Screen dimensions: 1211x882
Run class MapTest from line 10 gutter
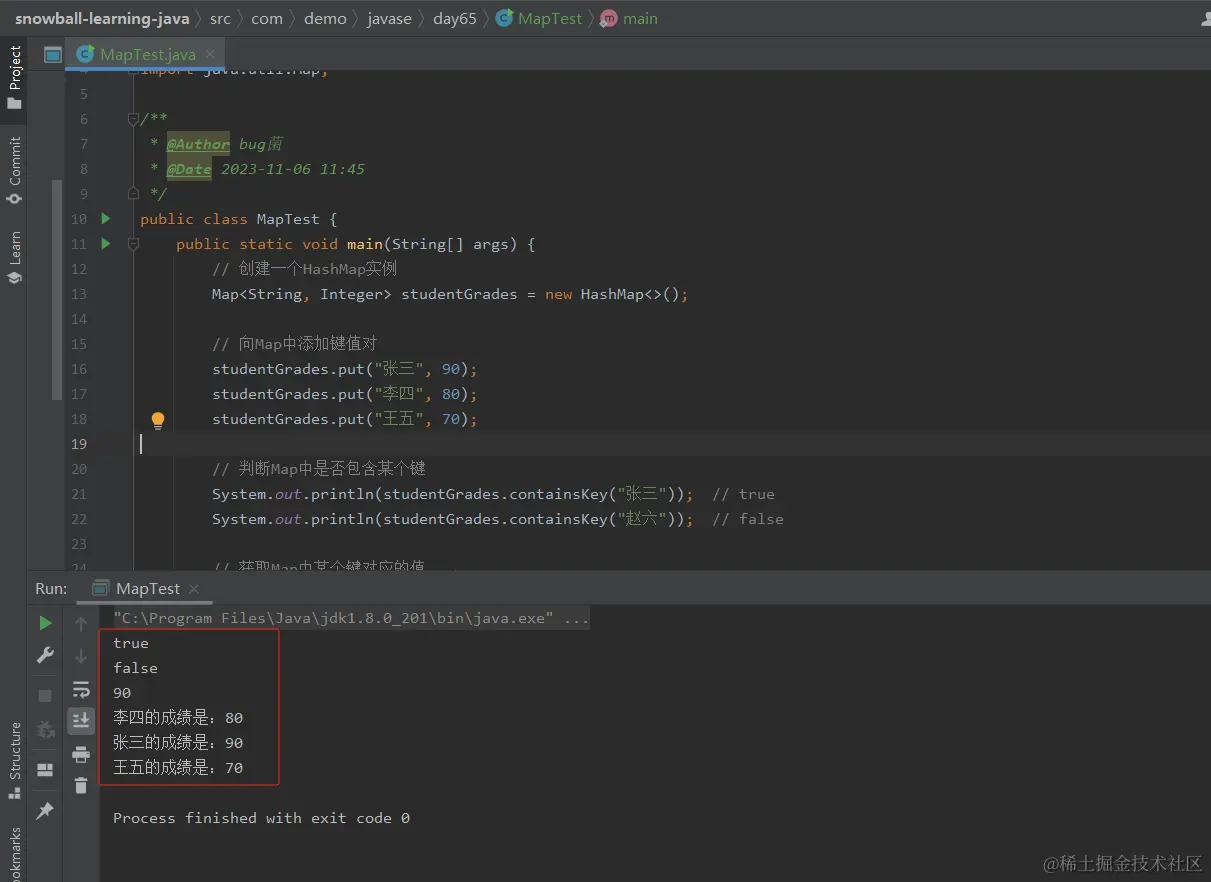[x=106, y=218]
